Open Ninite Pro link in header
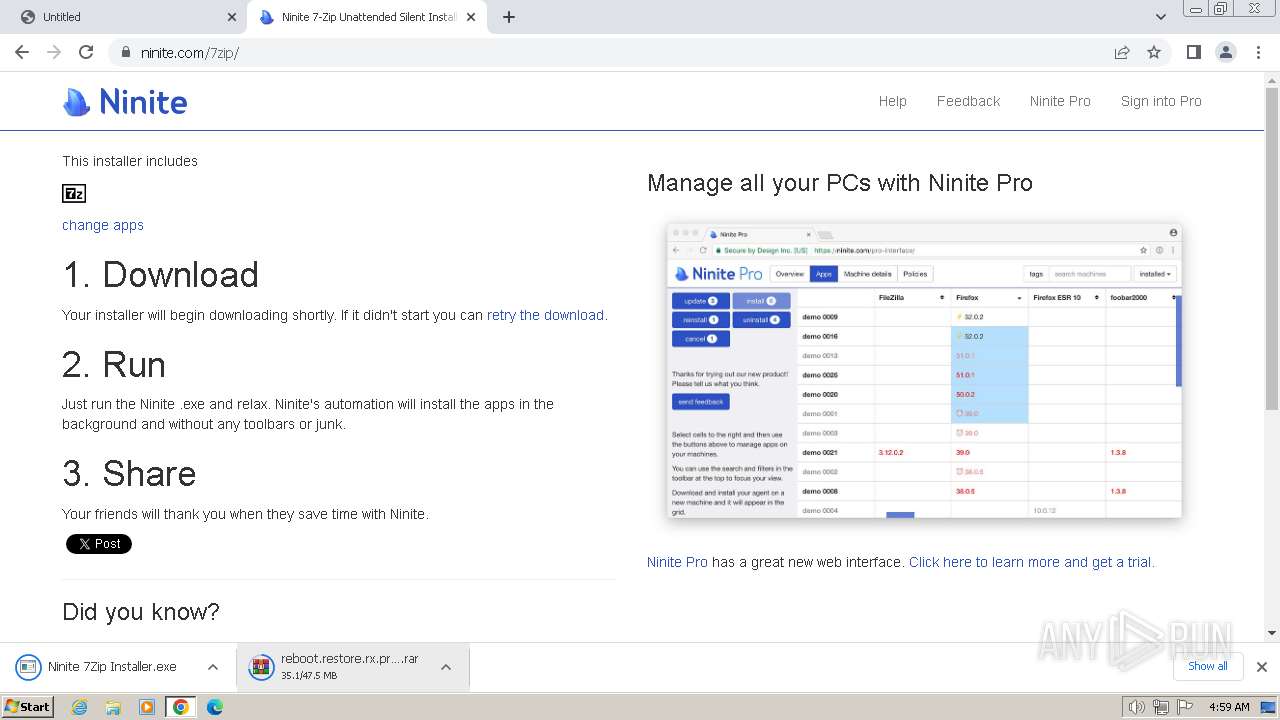The width and height of the screenshot is (1280, 720). click(1060, 101)
